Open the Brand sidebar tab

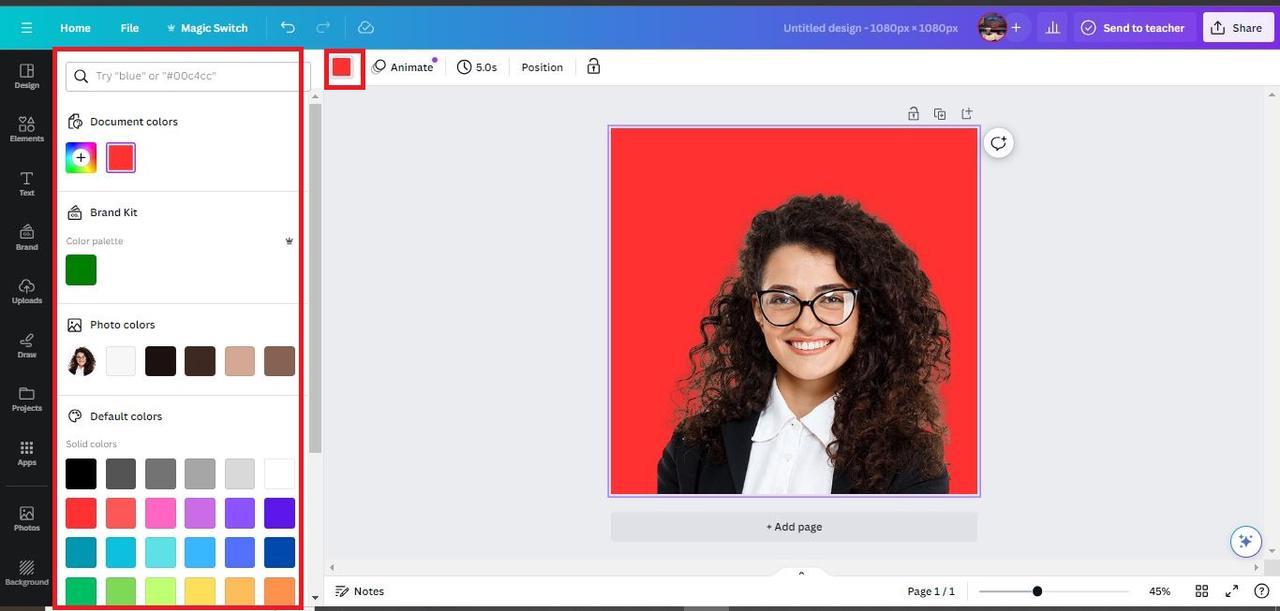coord(27,237)
